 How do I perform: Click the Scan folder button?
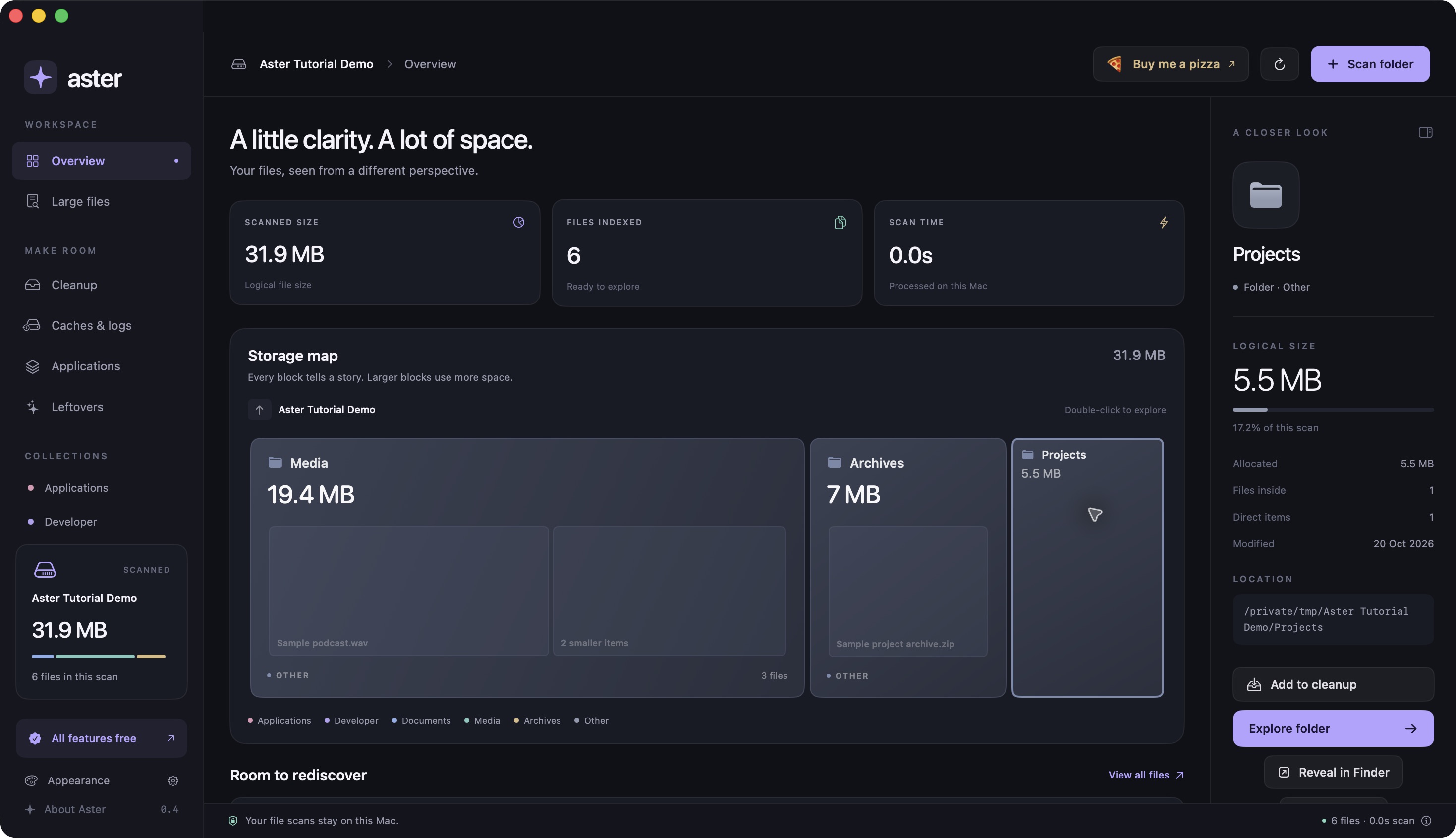[1370, 64]
